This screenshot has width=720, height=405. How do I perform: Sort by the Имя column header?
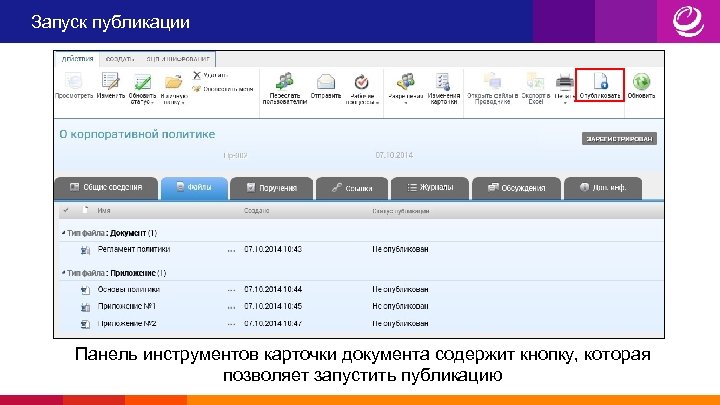coord(104,210)
